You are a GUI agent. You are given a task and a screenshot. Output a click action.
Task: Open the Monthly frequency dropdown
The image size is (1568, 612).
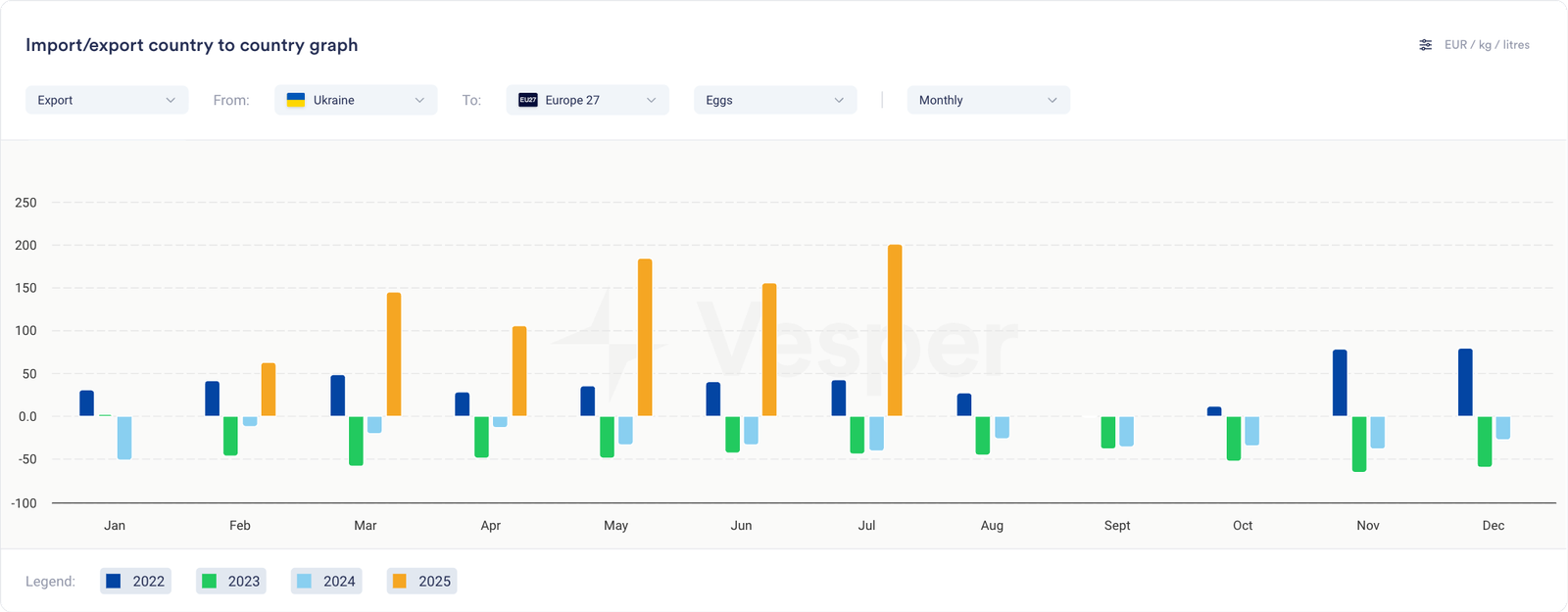(988, 100)
